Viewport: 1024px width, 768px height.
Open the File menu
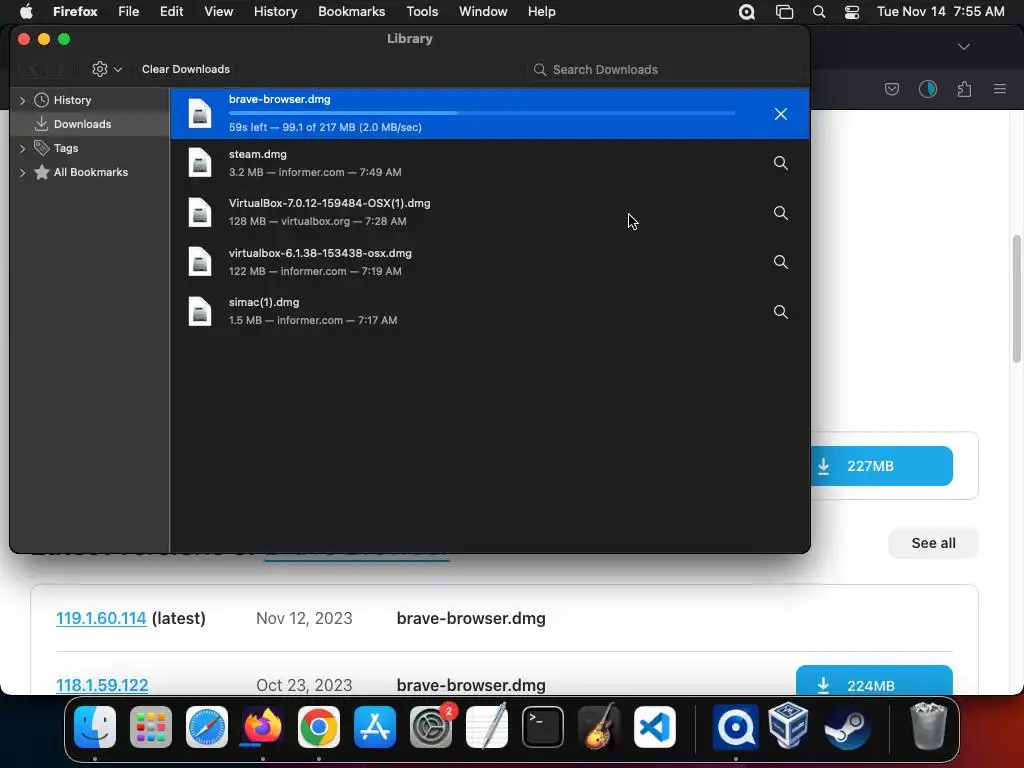click(129, 12)
